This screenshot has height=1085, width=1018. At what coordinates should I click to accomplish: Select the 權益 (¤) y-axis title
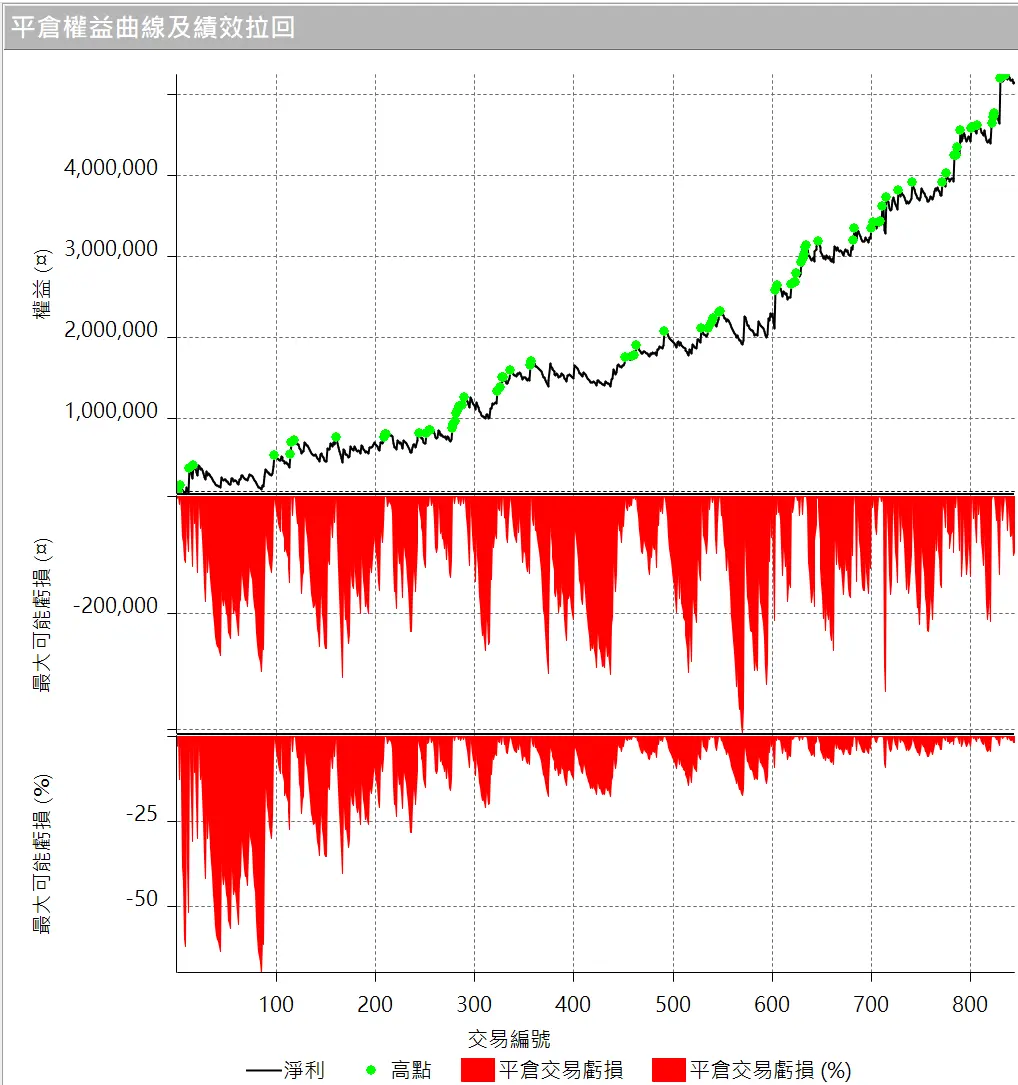[x=42, y=287]
